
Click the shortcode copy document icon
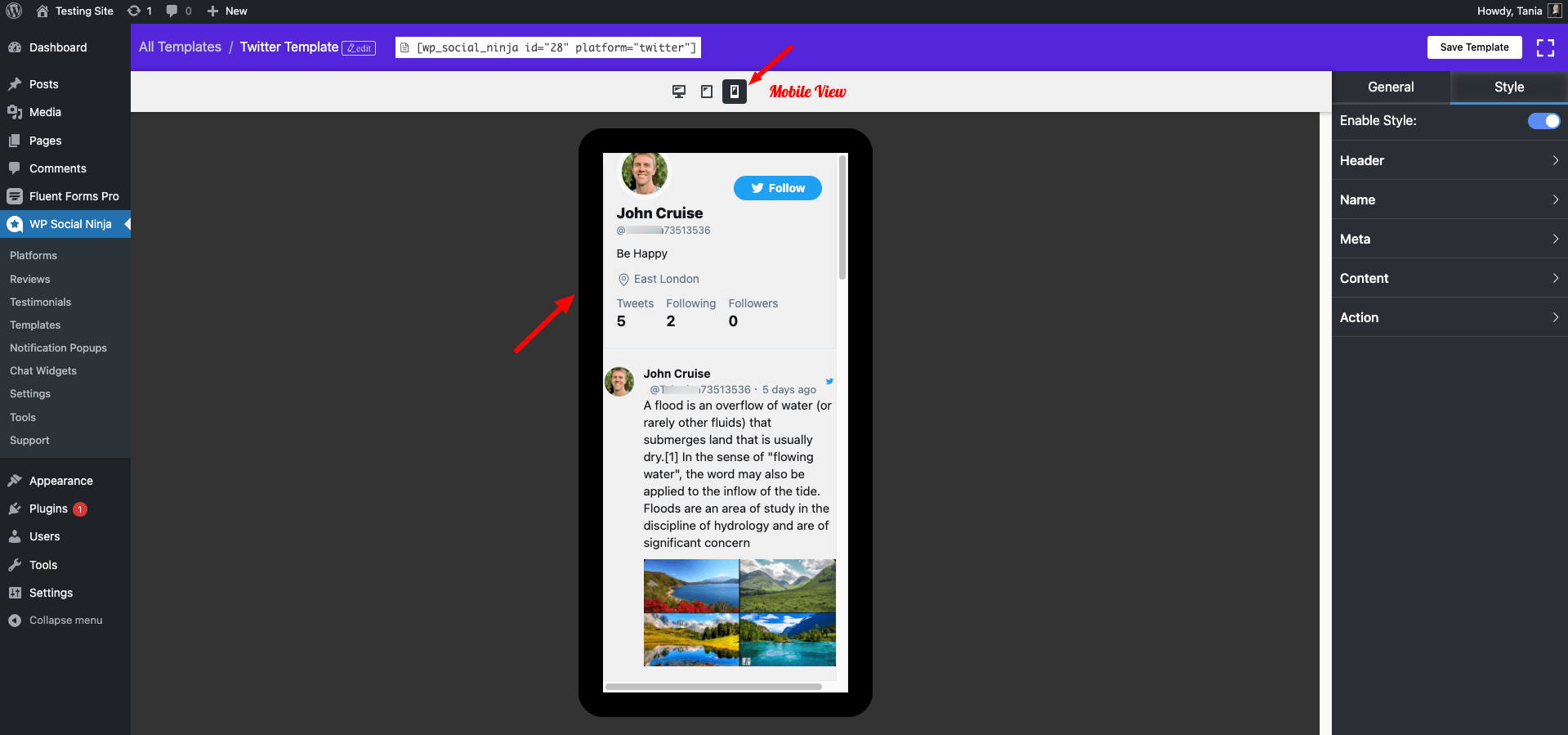point(404,47)
